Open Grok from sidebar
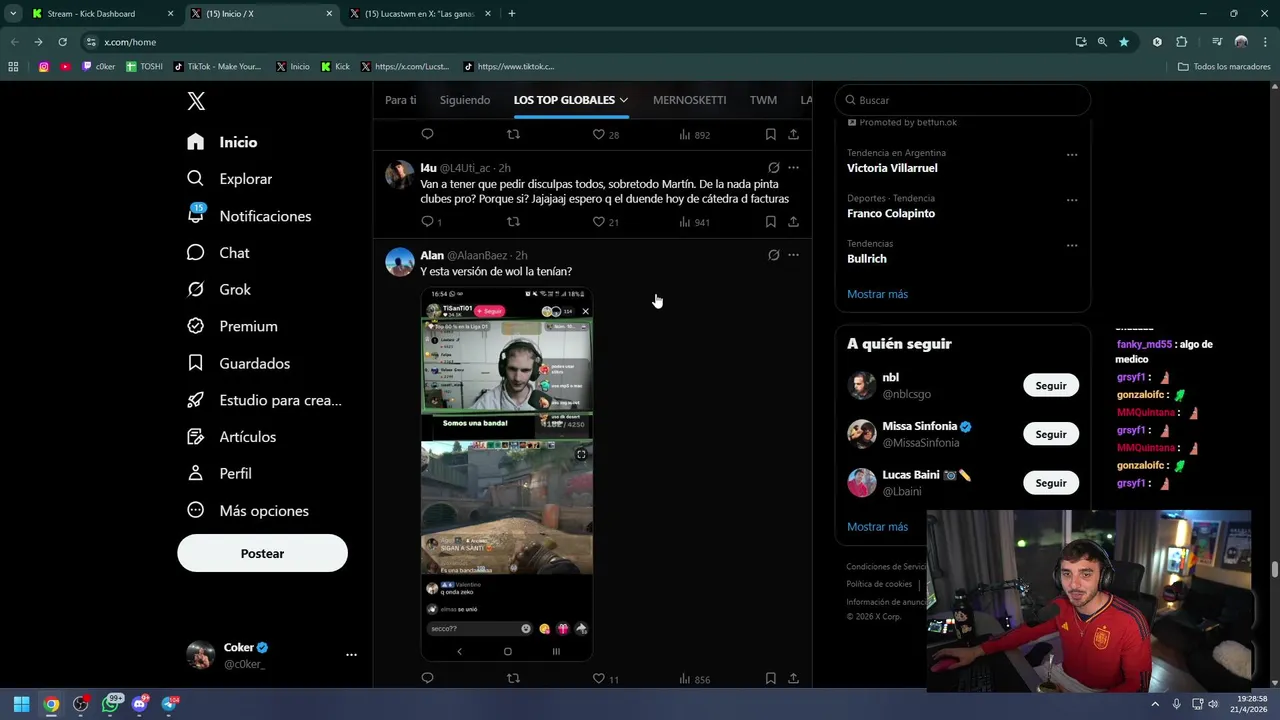The image size is (1280, 720). [219, 290]
